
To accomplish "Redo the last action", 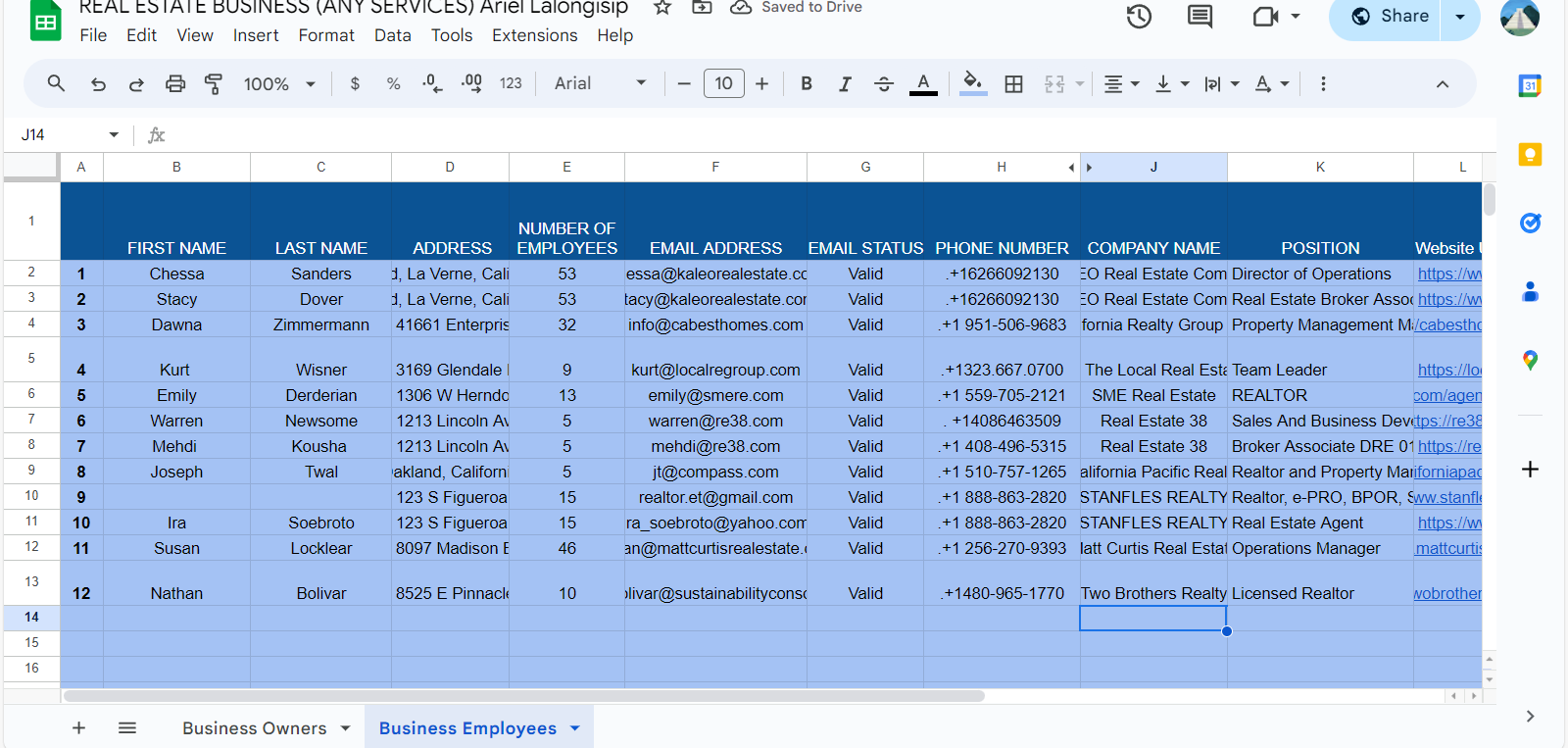I will (136, 84).
